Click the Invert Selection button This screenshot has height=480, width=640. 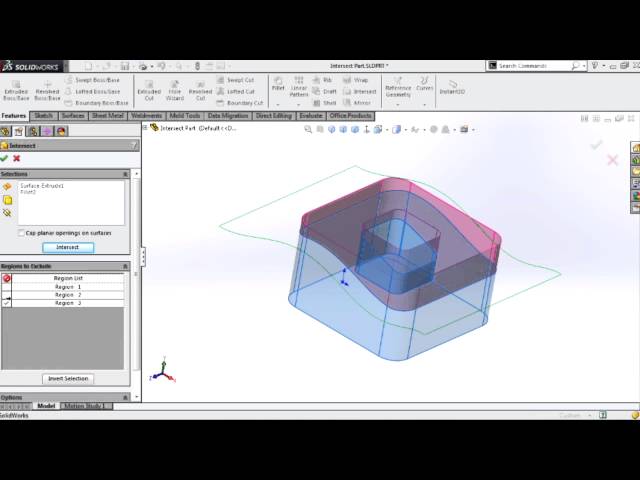coord(68,379)
